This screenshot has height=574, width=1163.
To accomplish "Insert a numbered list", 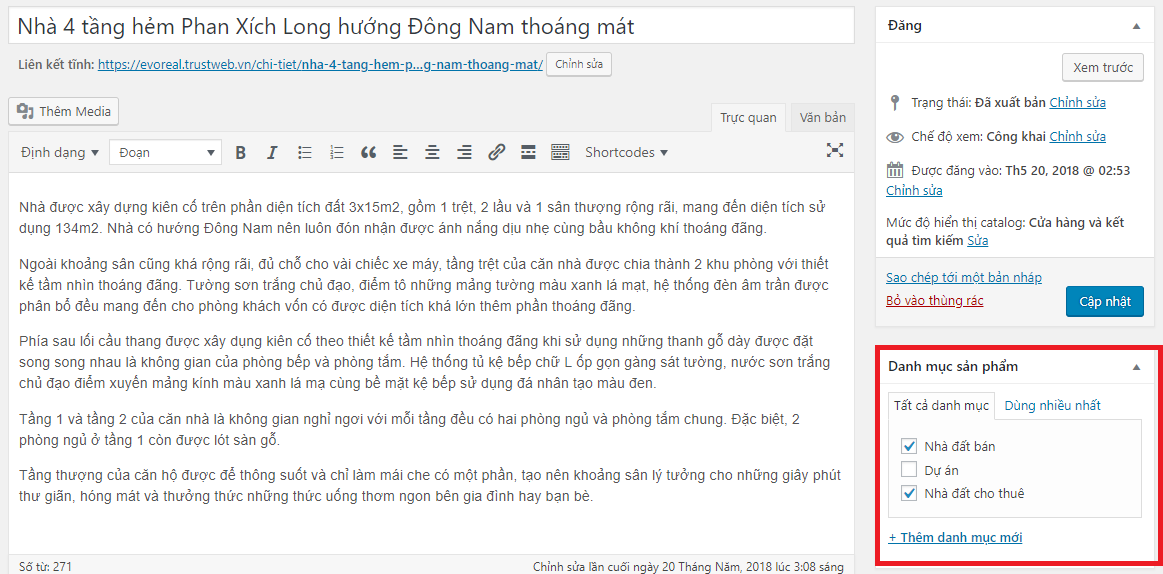I will (x=337, y=153).
